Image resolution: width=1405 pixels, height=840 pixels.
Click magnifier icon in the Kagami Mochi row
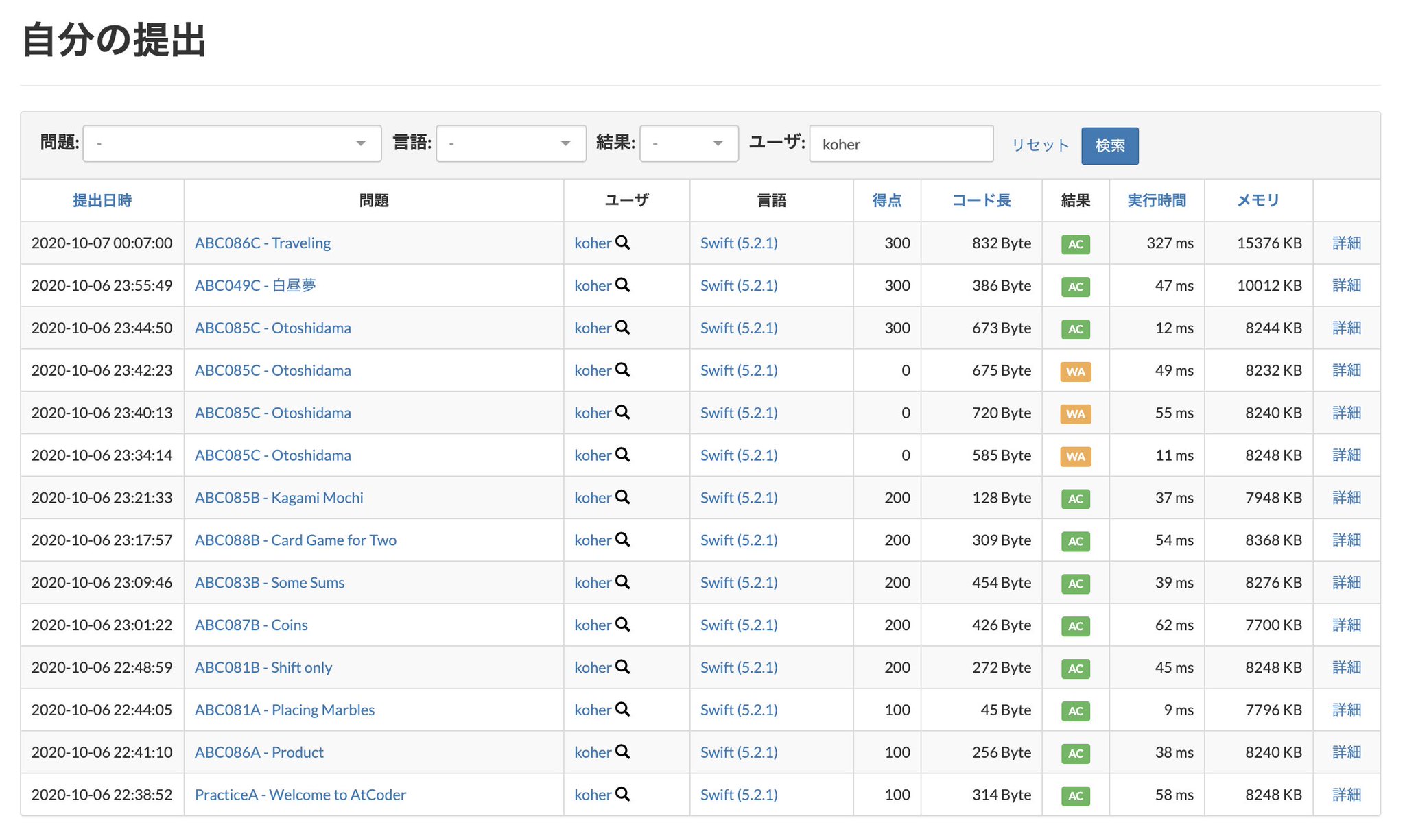pyautogui.click(x=622, y=498)
